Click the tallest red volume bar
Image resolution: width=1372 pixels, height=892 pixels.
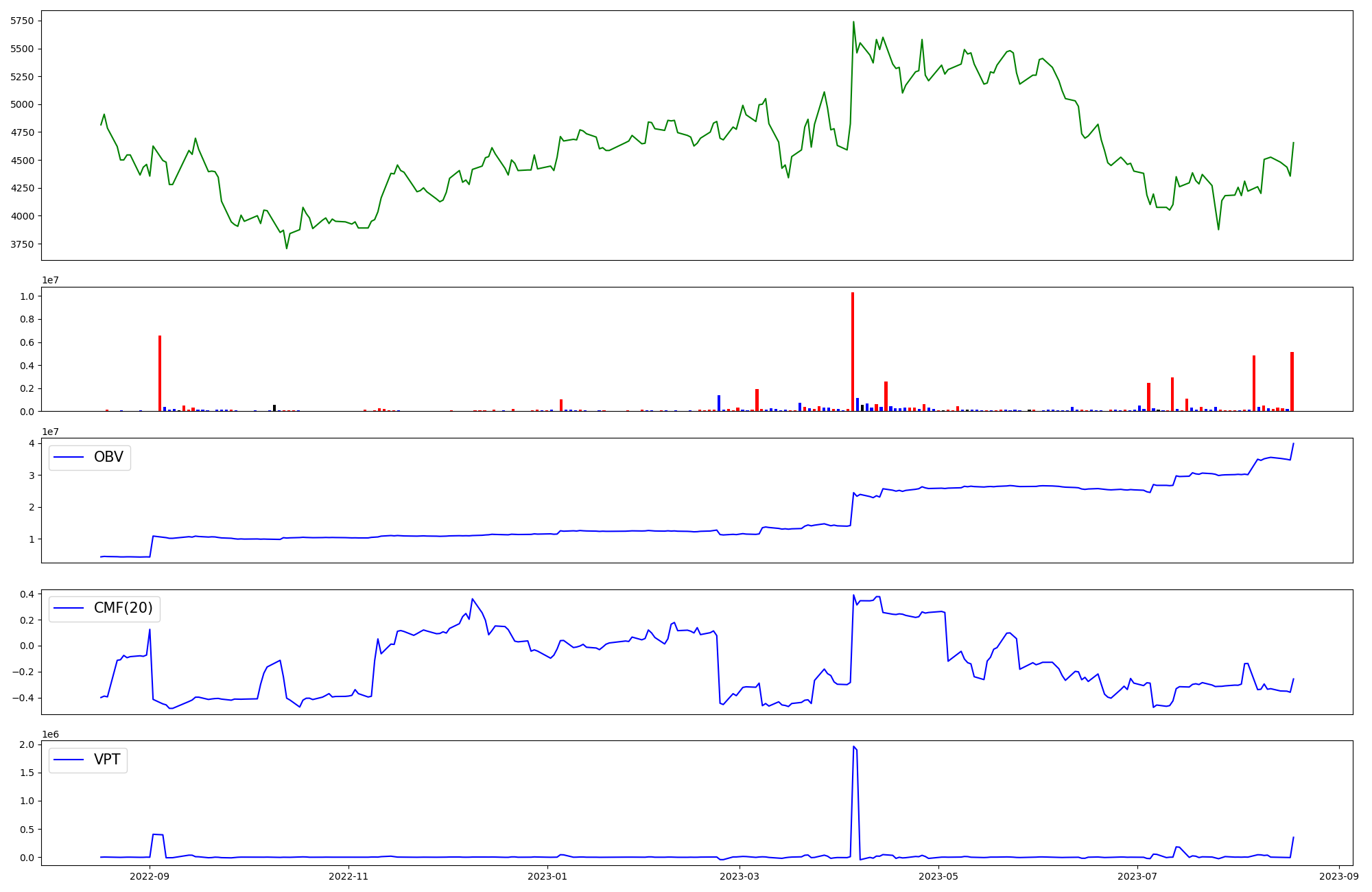(x=853, y=351)
